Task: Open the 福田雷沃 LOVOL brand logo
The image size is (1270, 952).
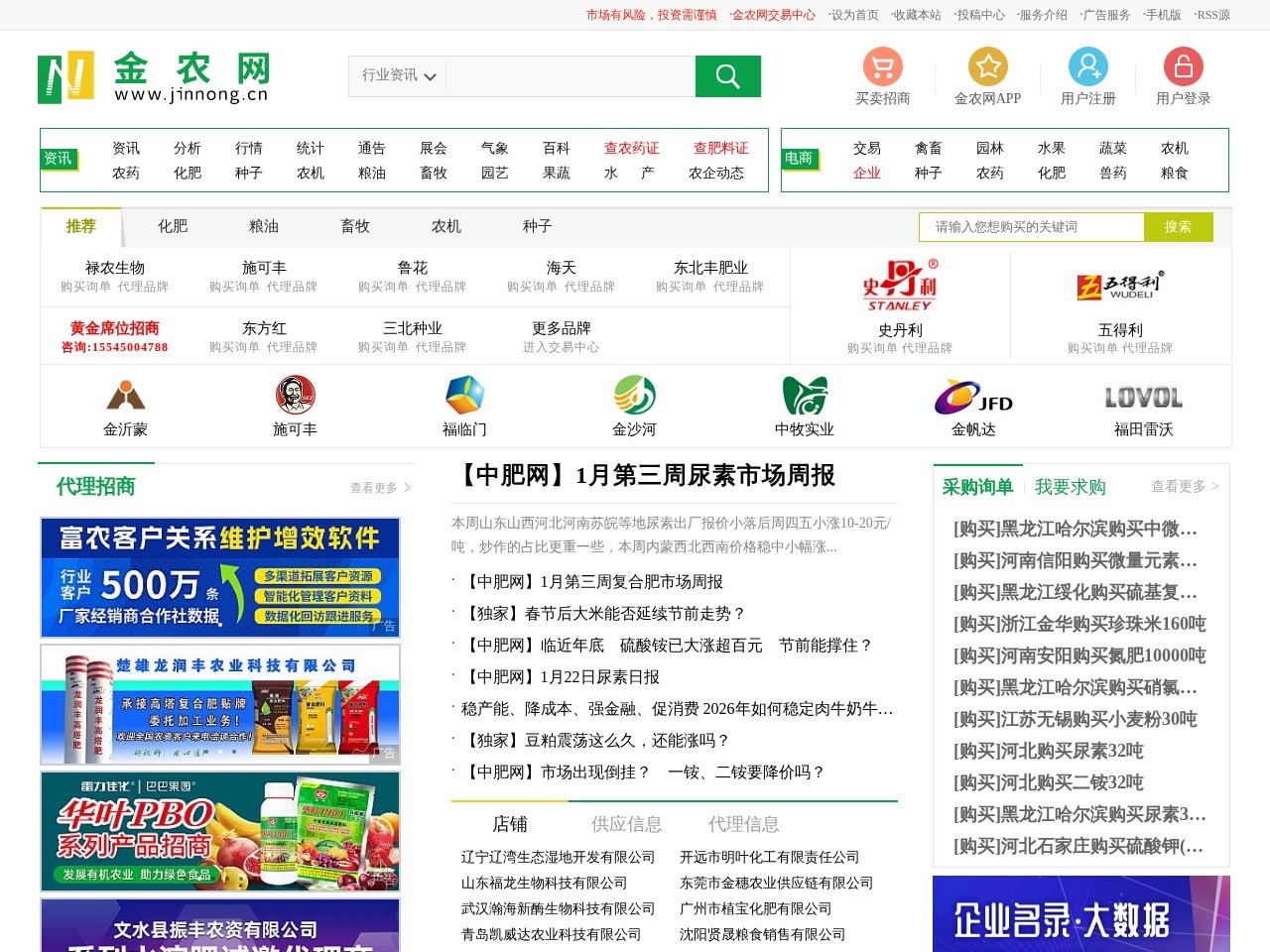Action: (x=1143, y=398)
